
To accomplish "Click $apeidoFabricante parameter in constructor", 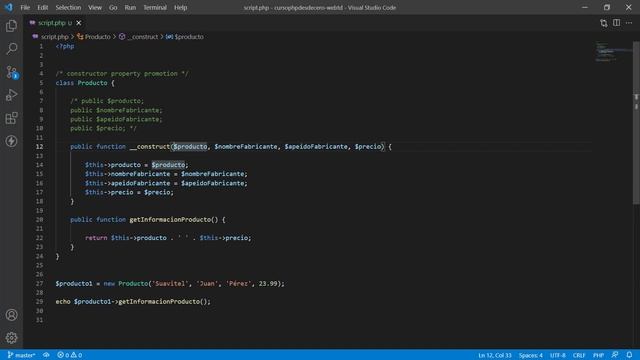I will [x=316, y=147].
